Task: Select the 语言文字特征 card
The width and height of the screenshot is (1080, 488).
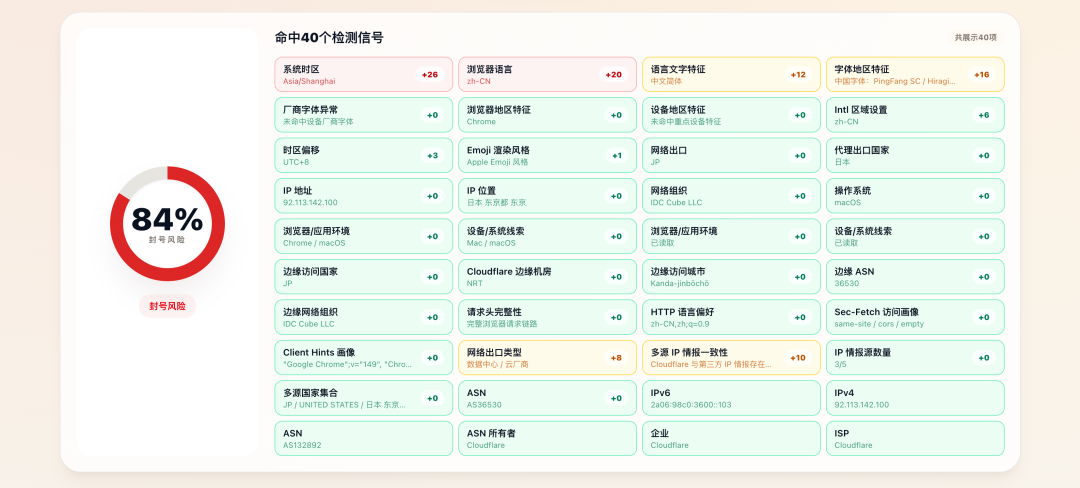Action: coord(731,74)
